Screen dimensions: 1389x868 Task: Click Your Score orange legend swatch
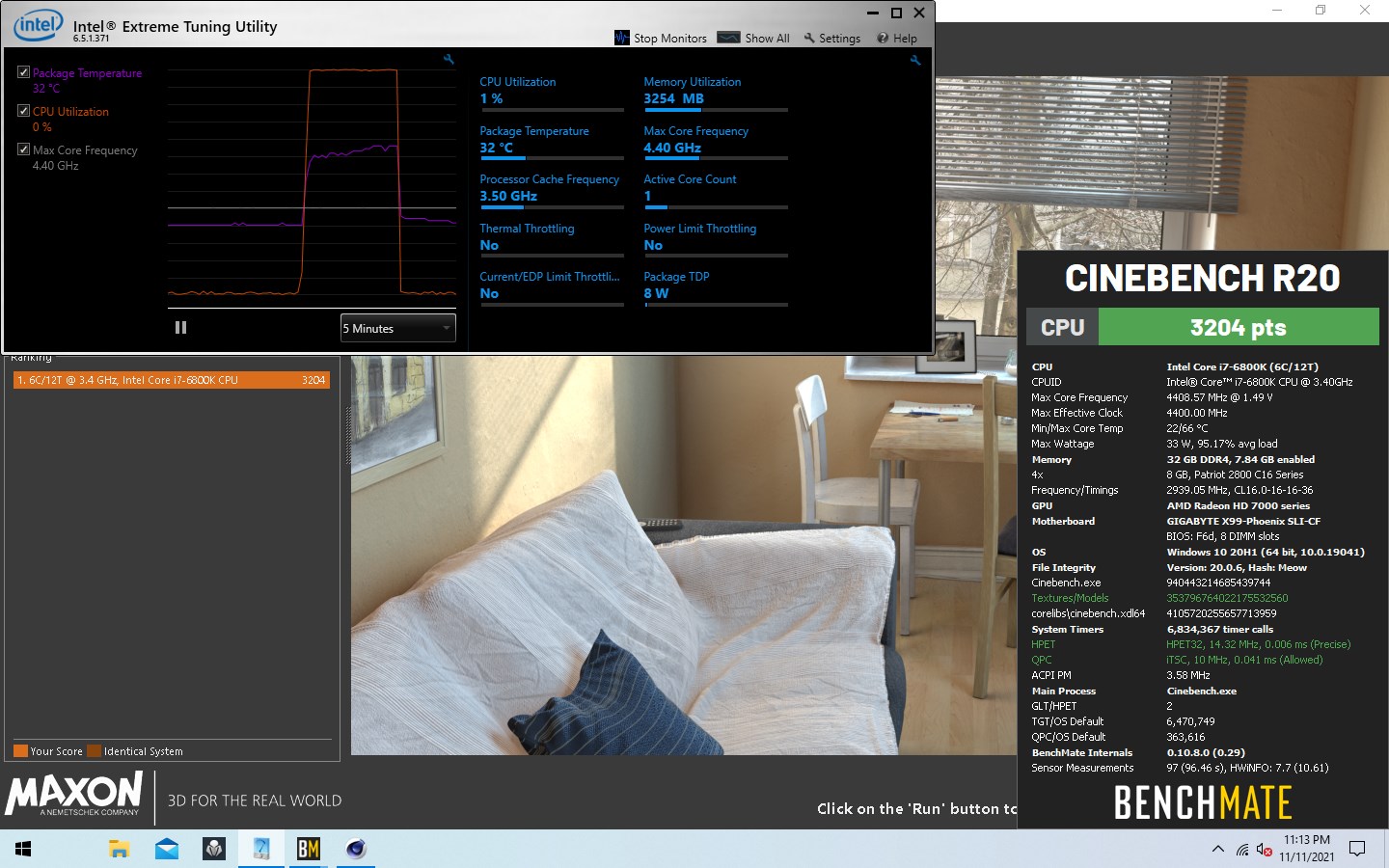point(20,751)
